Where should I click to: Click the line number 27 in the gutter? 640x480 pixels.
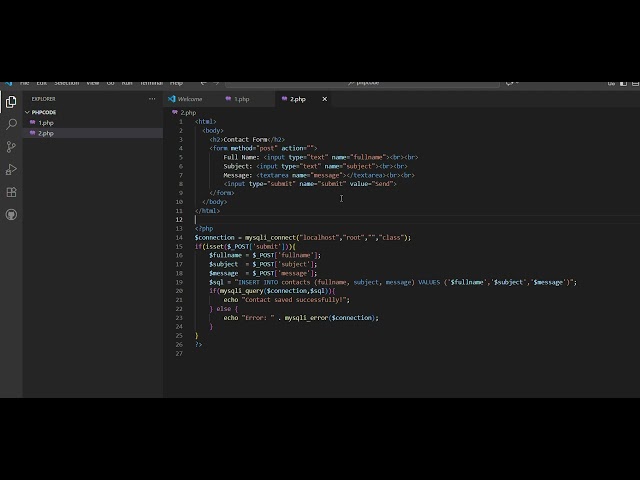(x=179, y=353)
